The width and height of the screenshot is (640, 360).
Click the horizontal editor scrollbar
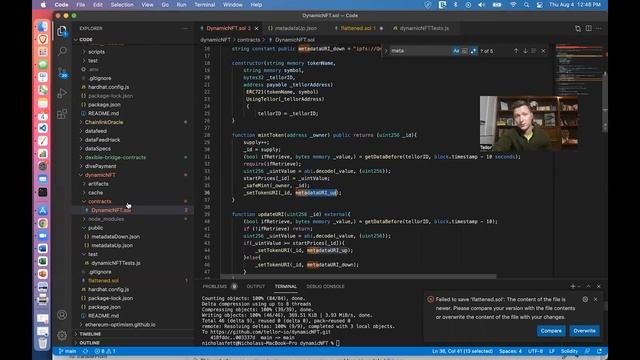point(358,276)
